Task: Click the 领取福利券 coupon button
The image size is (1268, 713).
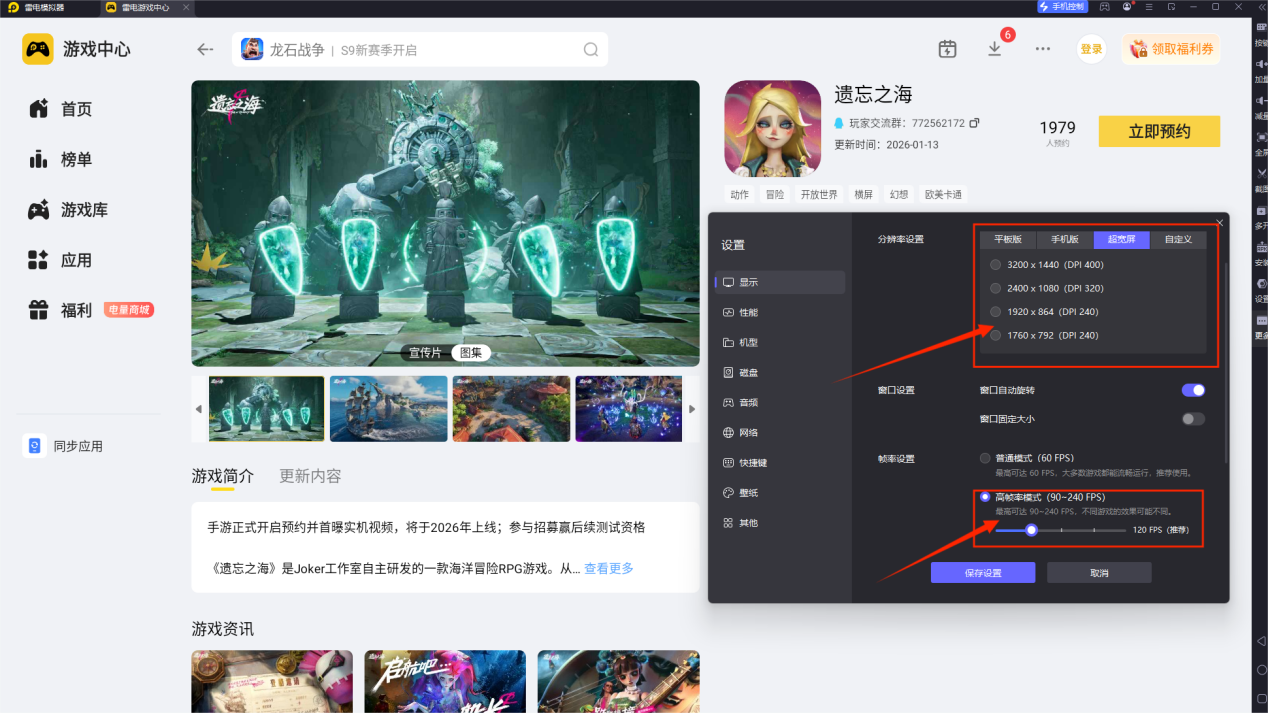Action: pyautogui.click(x=1171, y=49)
